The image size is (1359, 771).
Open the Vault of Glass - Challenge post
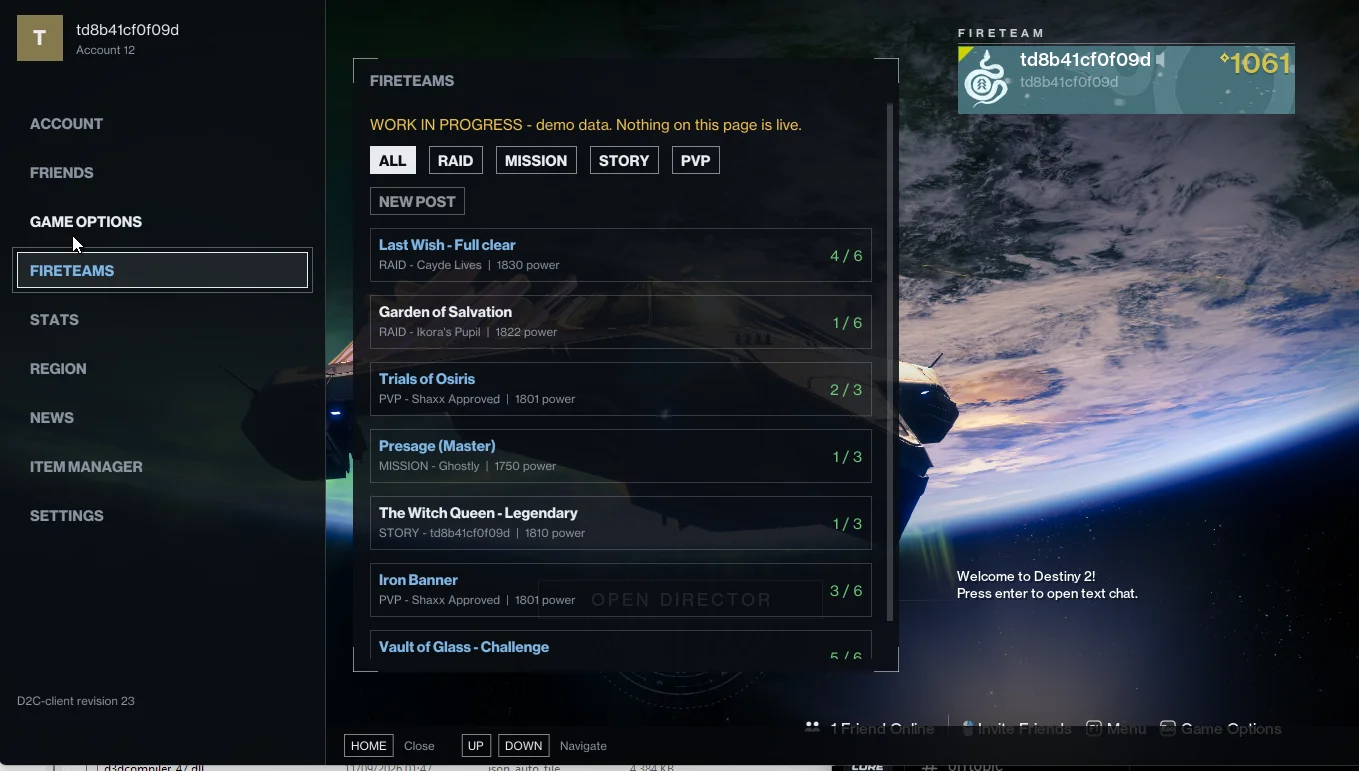[620, 645]
